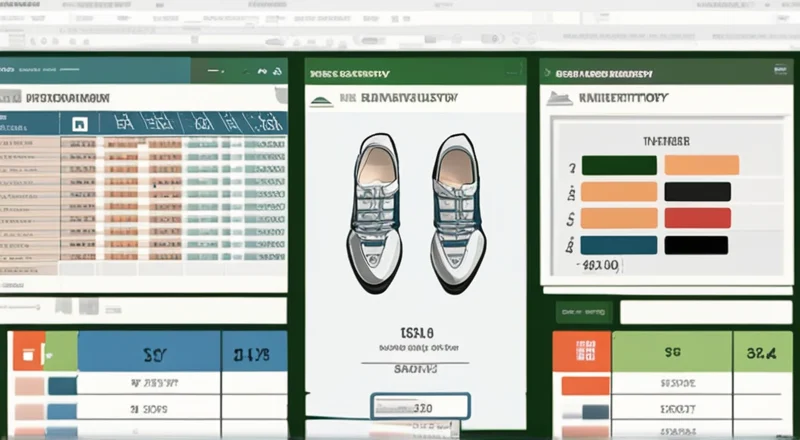The height and width of the screenshot is (440, 800).
Task: Click the square icon in table header
Action: [x=75, y=123]
